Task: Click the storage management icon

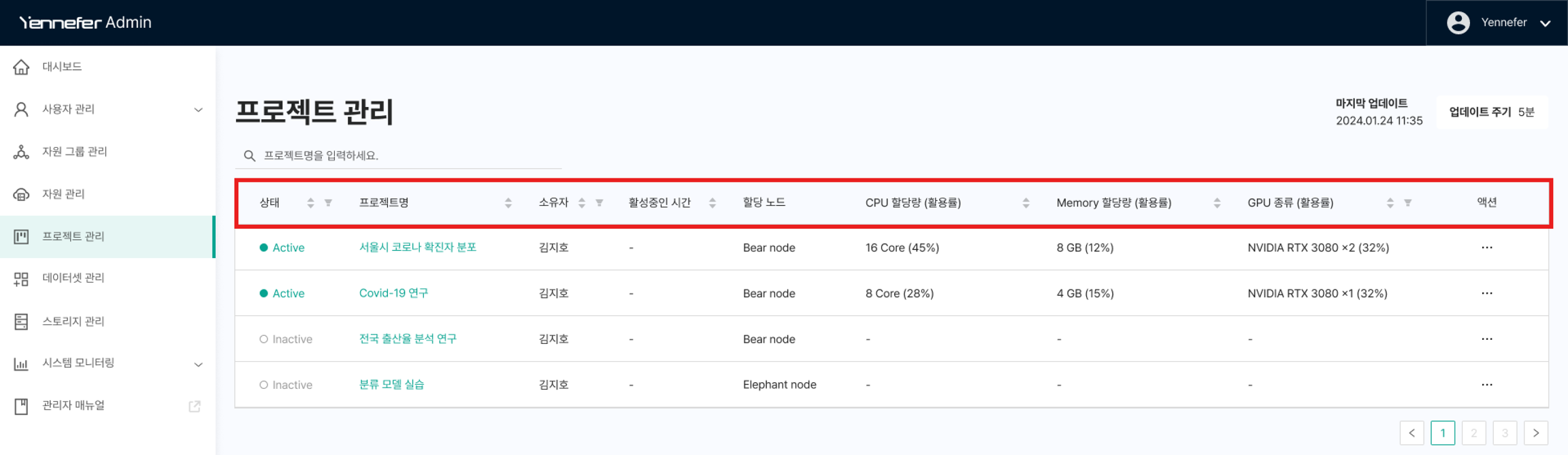Action: (x=21, y=321)
